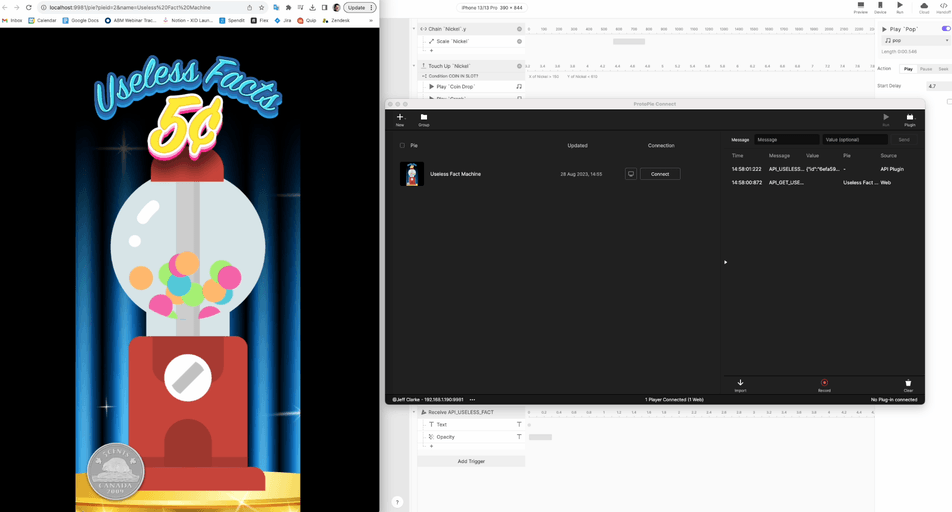This screenshot has width=952, height=512.
Task: Open the Inbox Gmail bookmark
Action: 12,20
